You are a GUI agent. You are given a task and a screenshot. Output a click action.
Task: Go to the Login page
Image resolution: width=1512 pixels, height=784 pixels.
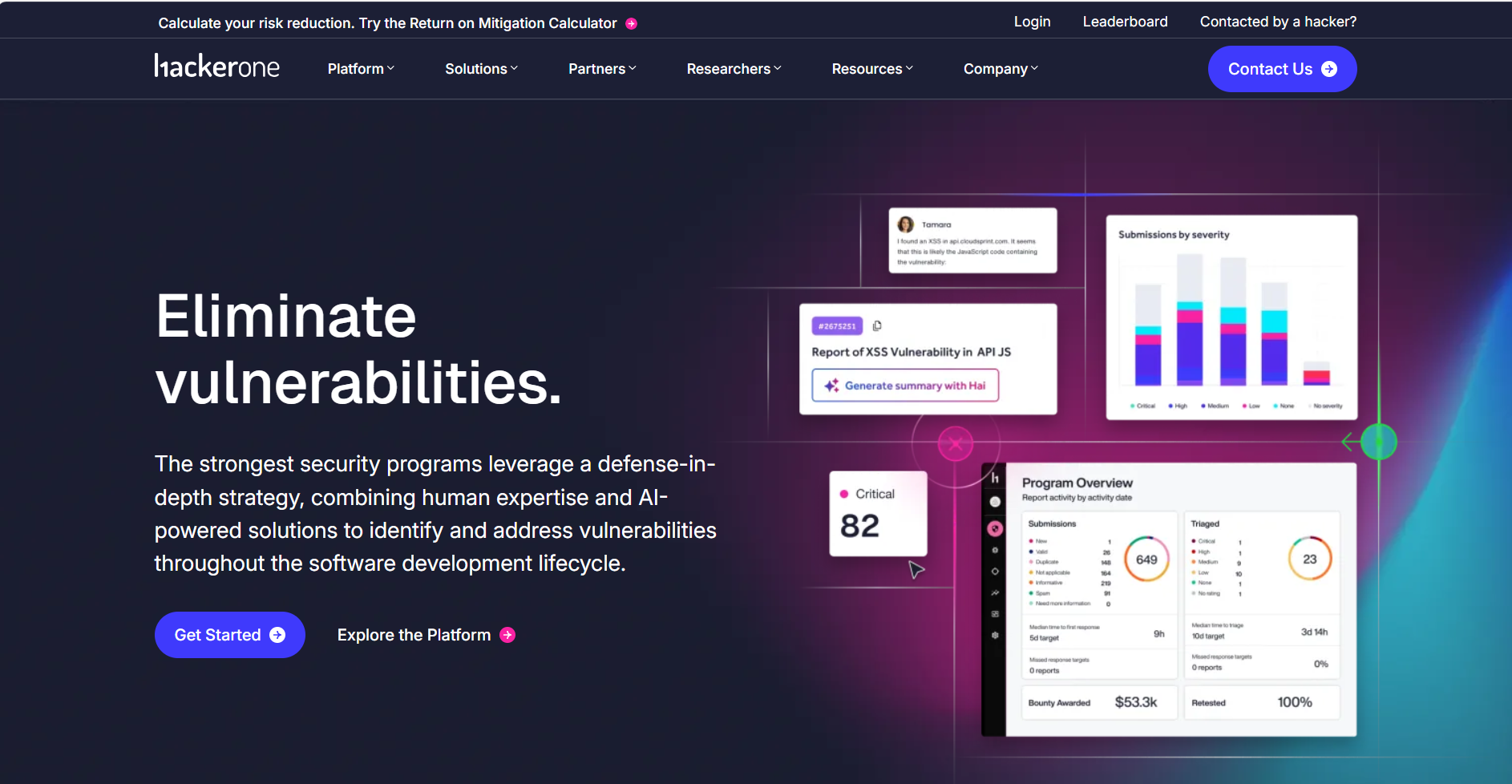(x=1032, y=22)
